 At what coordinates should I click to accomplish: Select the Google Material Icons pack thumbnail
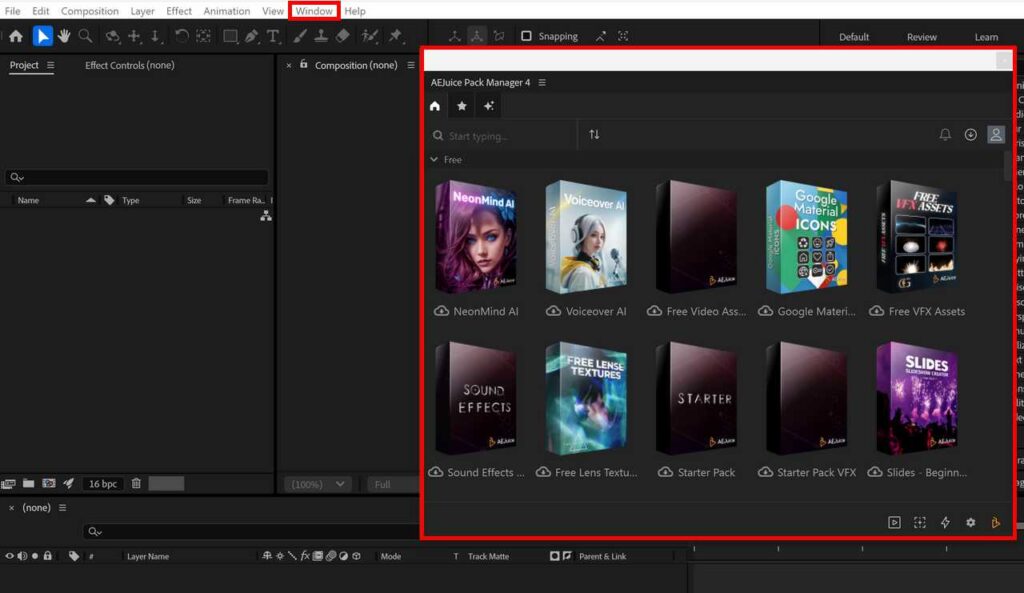point(807,237)
